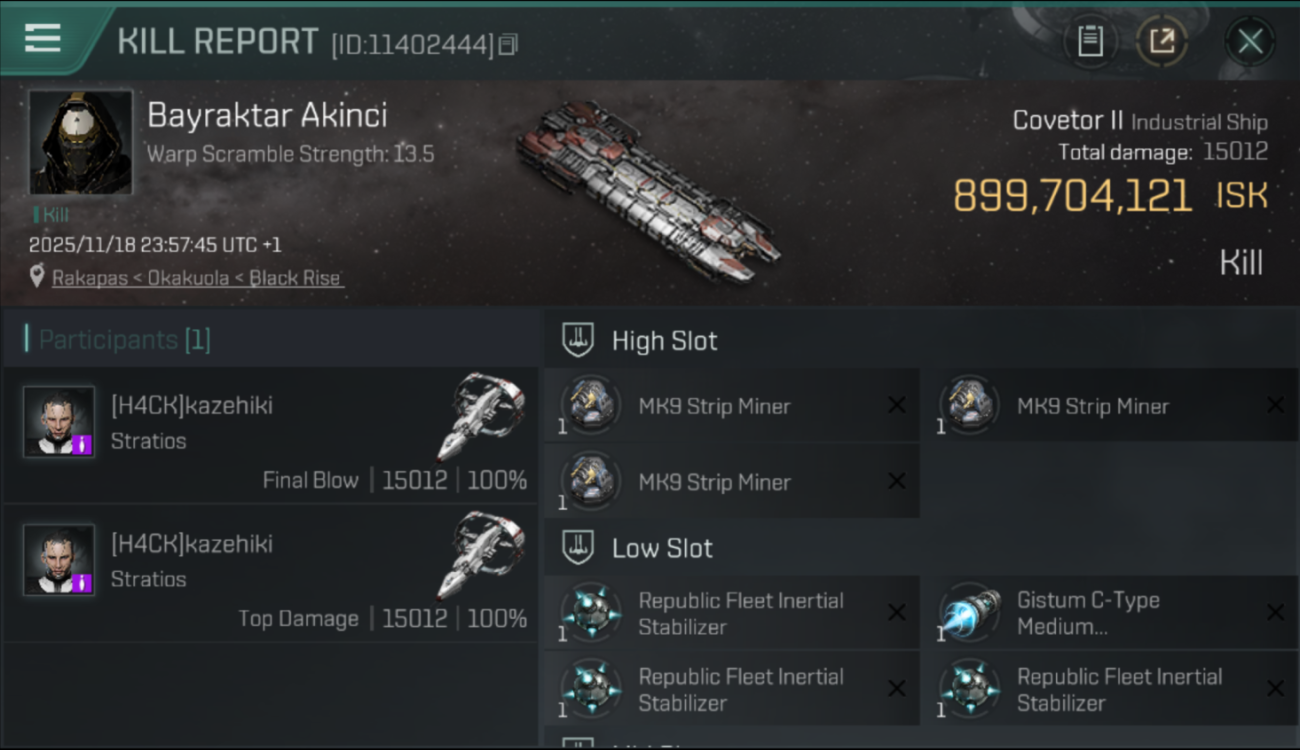This screenshot has width=1300, height=750.
Task: Click the clipboard report icon
Action: [x=1090, y=41]
